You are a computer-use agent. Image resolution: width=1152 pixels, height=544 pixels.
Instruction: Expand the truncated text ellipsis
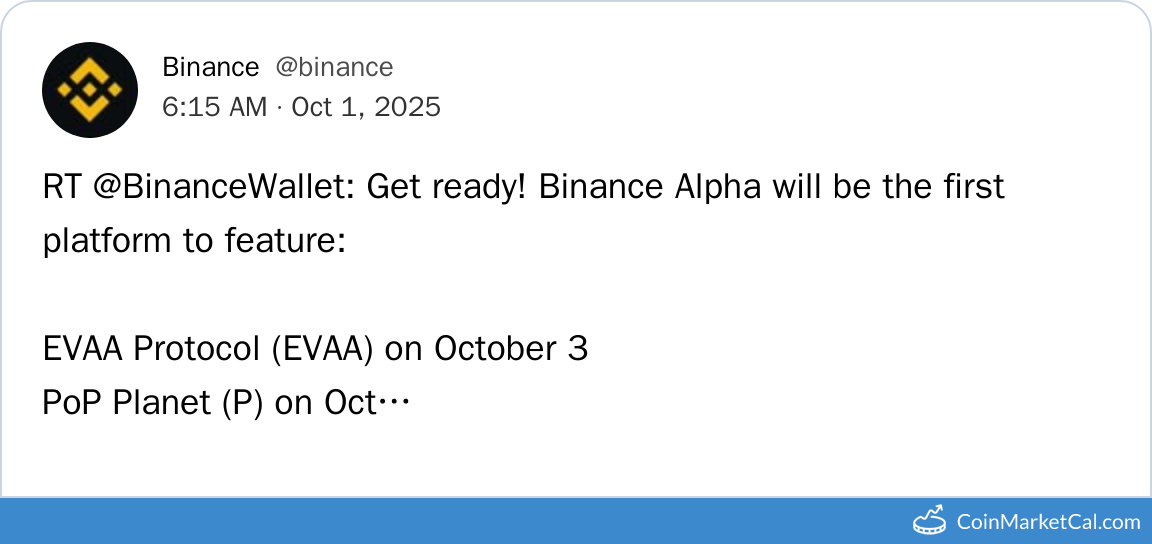(395, 403)
